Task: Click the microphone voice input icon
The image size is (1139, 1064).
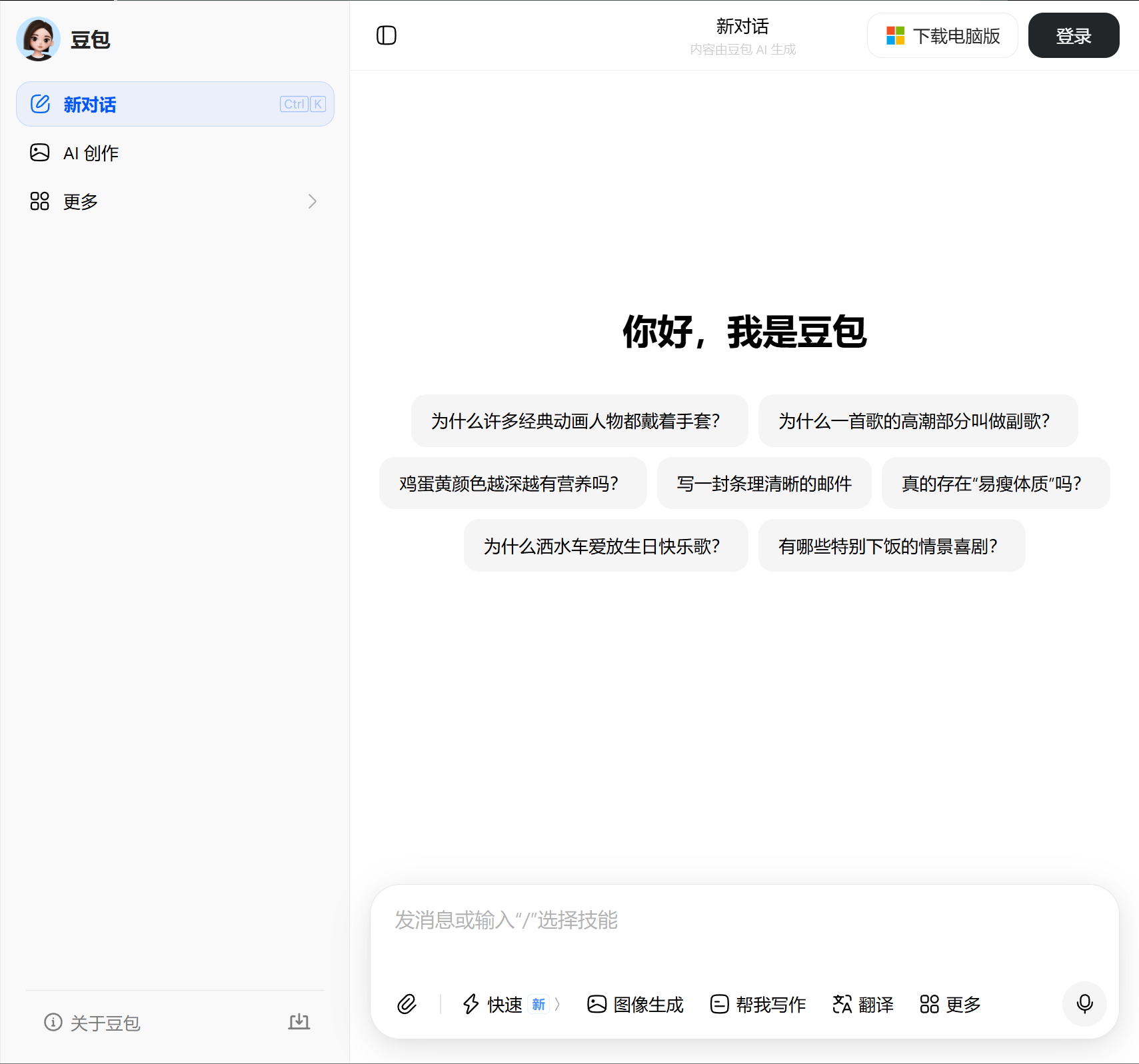Action: click(x=1084, y=1003)
